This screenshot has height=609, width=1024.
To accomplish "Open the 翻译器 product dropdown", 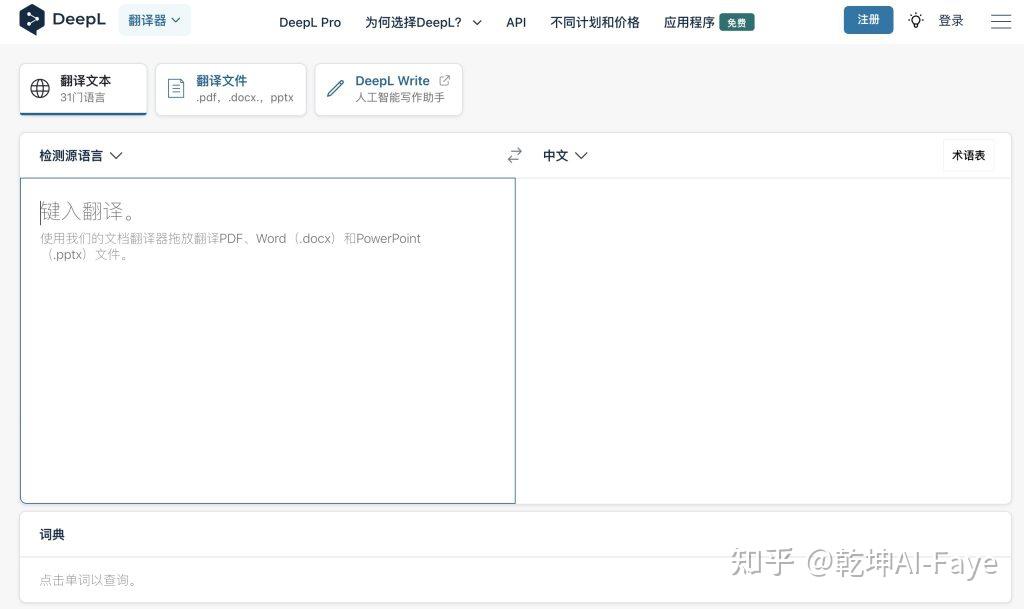I will (x=154, y=20).
